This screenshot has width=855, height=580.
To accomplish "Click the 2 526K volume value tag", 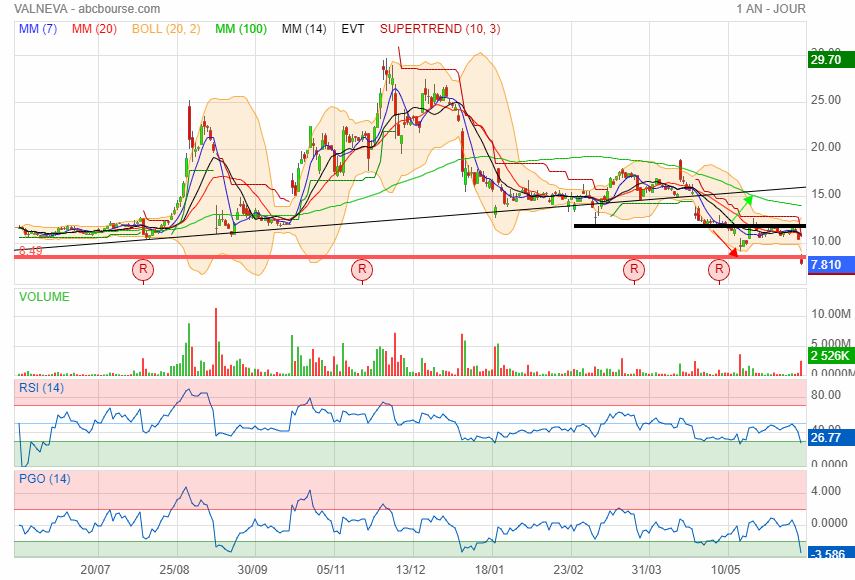I will pos(830,356).
